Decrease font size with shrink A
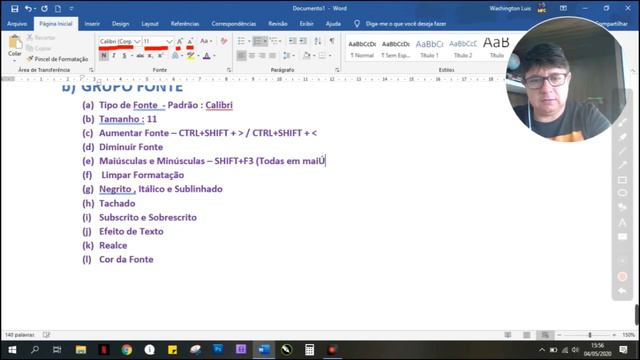 190,41
